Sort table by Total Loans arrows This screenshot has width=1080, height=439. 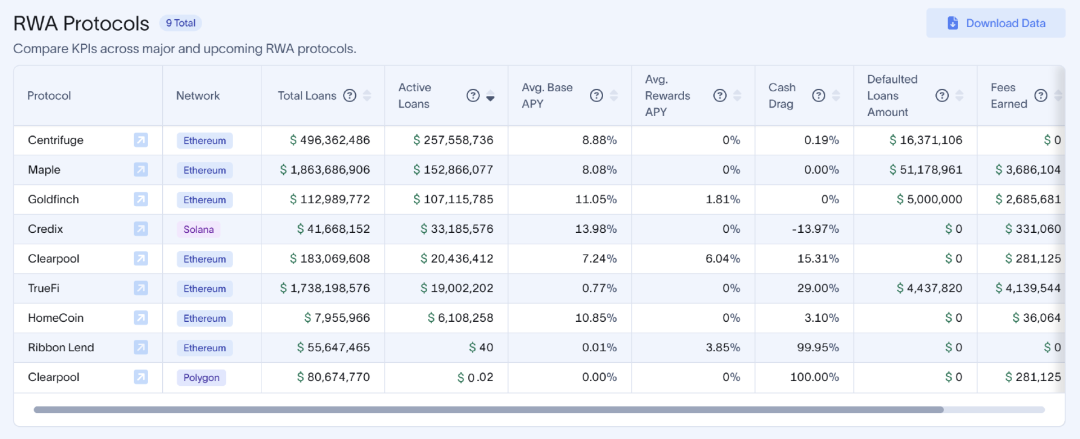coord(367,96)
